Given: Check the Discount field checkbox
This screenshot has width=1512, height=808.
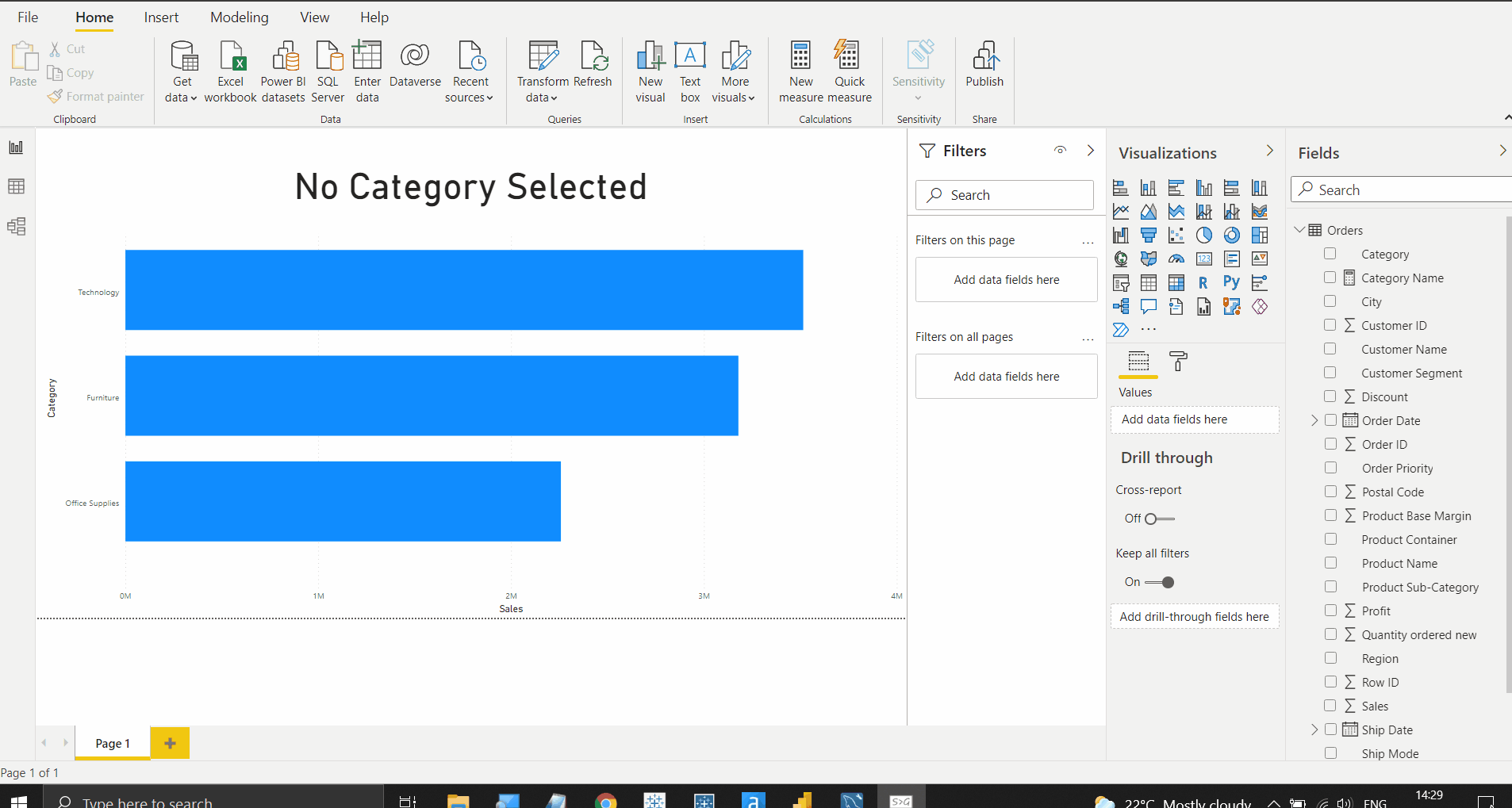Looking at the screenshot, I should click(x=1330, y=396).
